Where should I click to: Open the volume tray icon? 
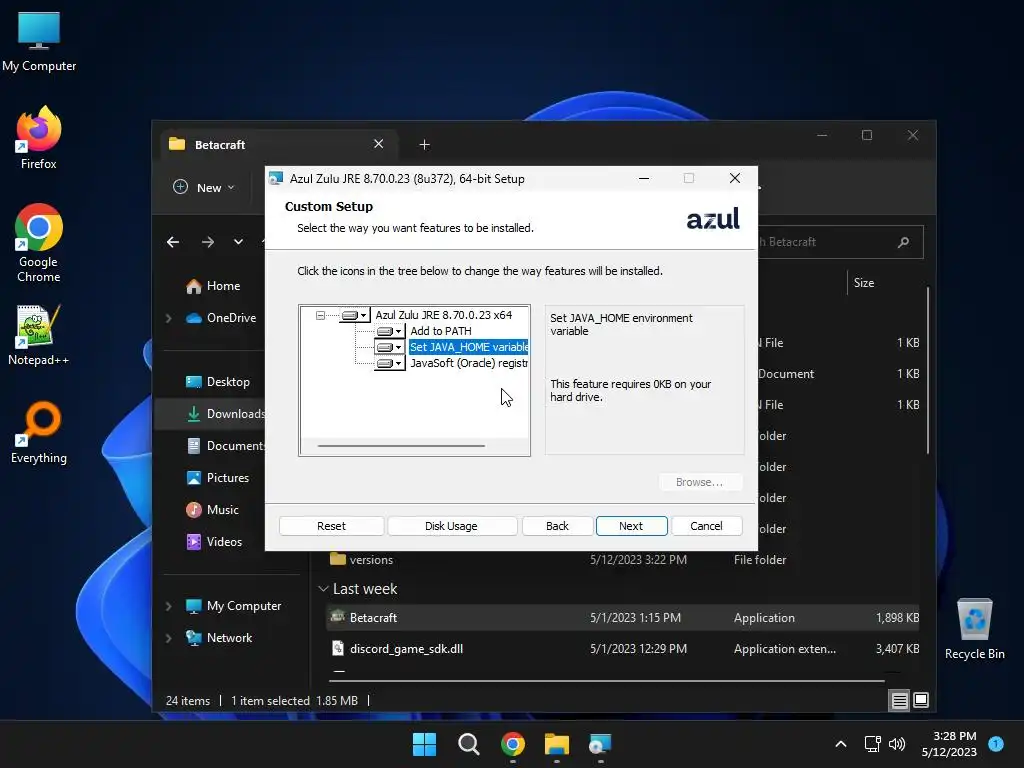pos(897,744)
